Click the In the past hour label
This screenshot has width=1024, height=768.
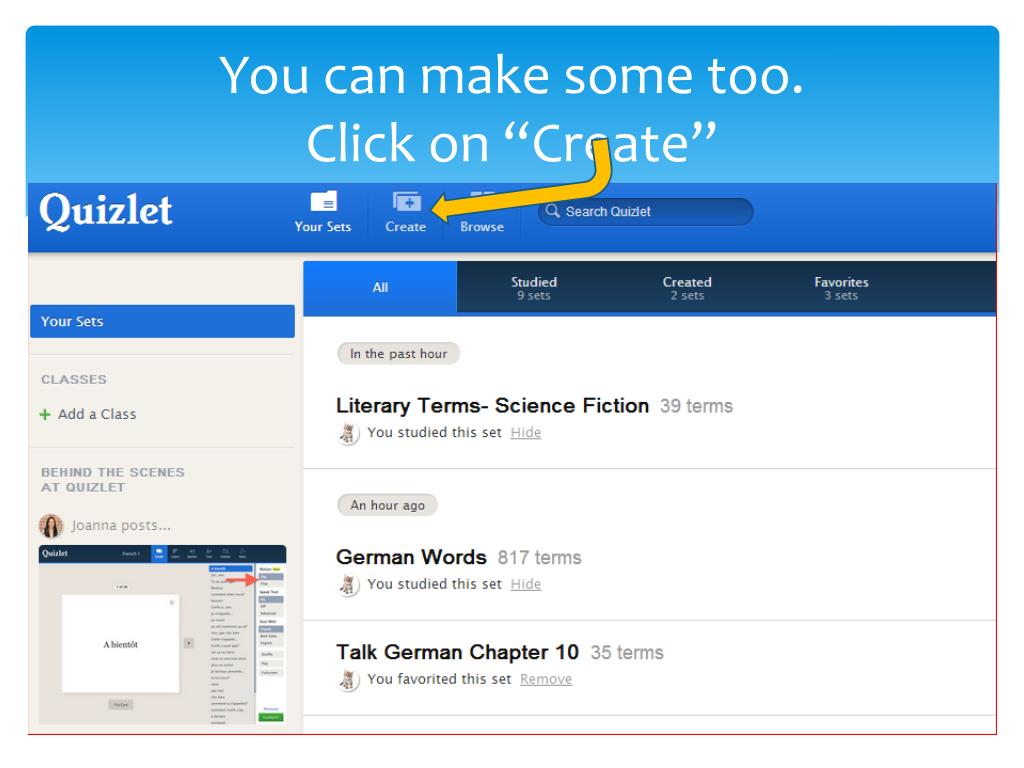[398, 353]
